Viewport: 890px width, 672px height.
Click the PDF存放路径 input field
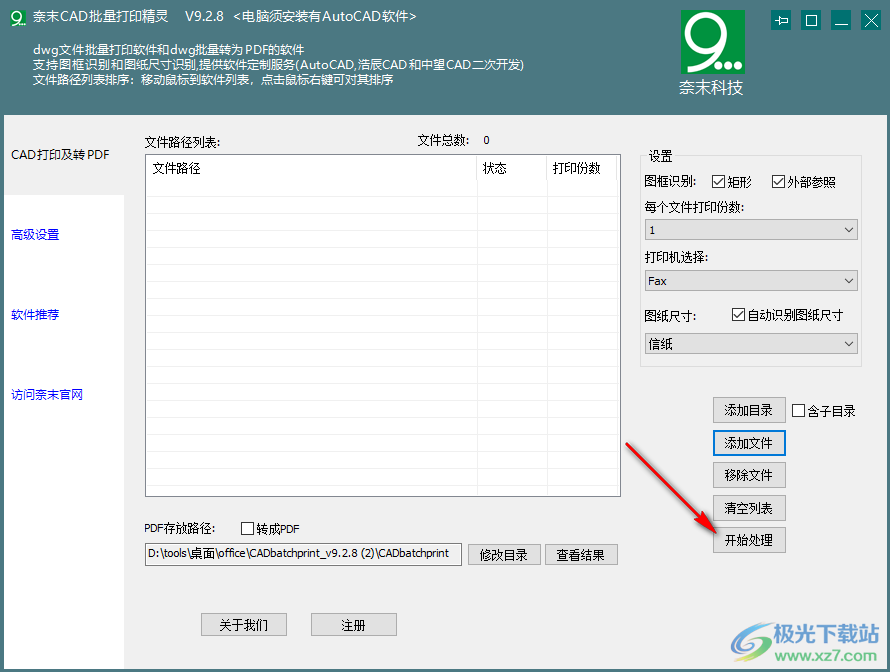click(303, 554)
